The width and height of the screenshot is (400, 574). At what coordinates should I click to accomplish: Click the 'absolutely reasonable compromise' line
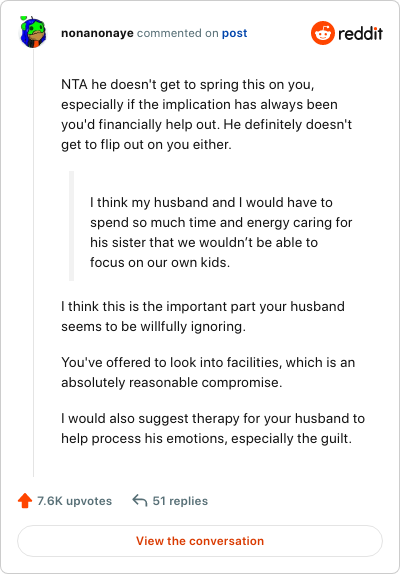pos(172,383)
